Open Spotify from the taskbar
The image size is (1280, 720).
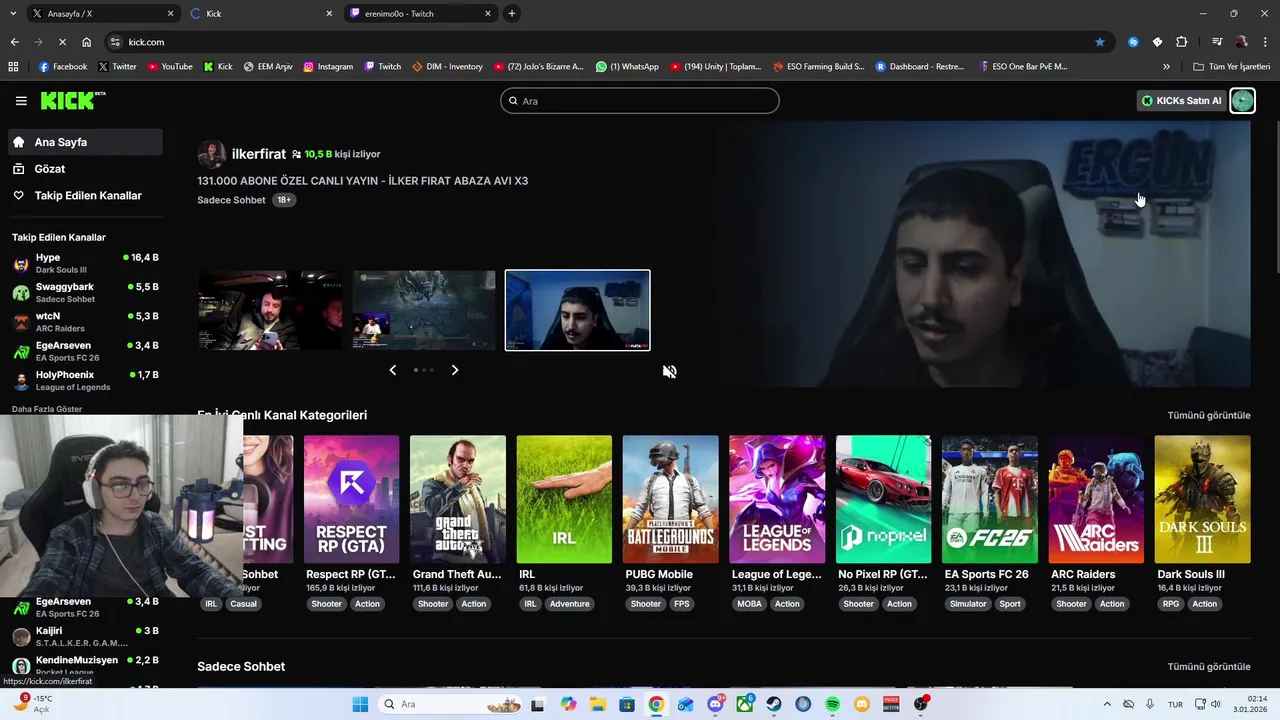(x=833, y=704)
